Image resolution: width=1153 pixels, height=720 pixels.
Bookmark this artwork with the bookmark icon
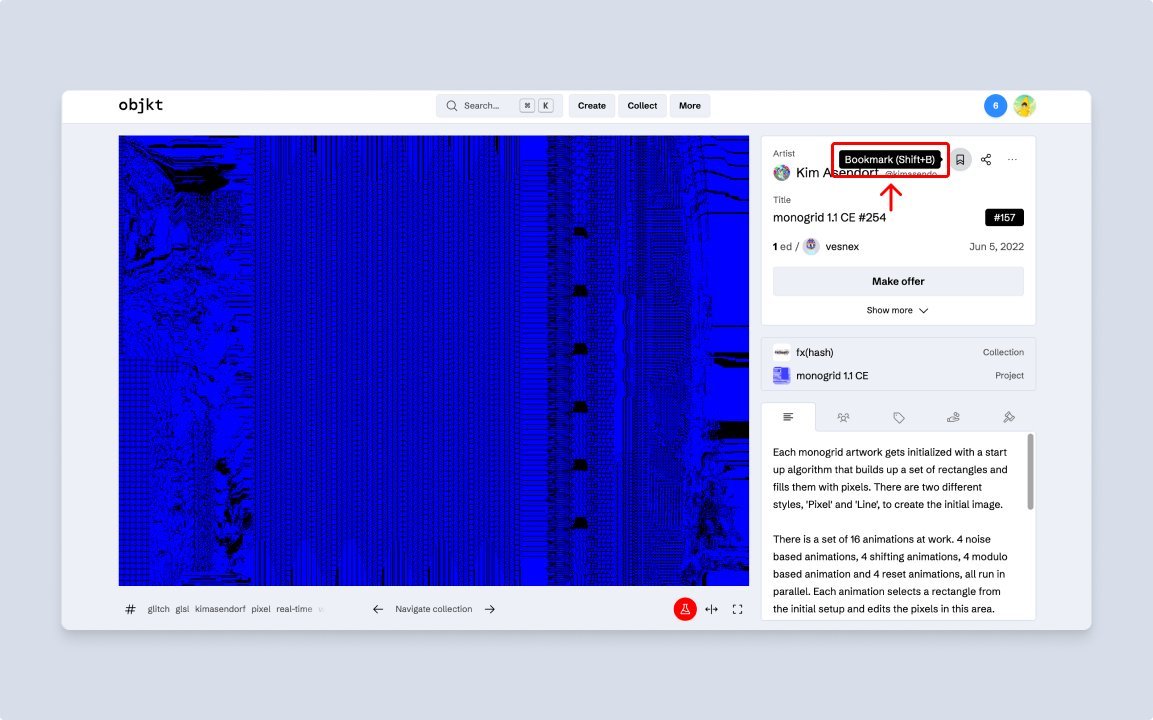[x=960, y=160]
